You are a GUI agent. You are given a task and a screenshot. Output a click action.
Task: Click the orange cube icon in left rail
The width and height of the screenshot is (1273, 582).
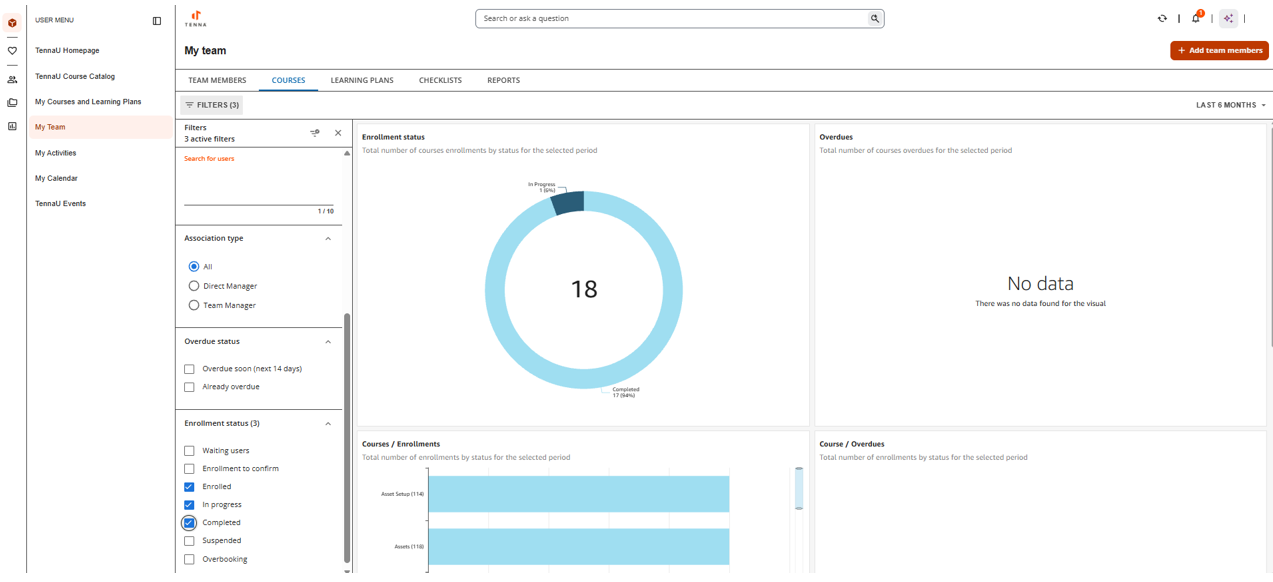(x=12, y=22)
